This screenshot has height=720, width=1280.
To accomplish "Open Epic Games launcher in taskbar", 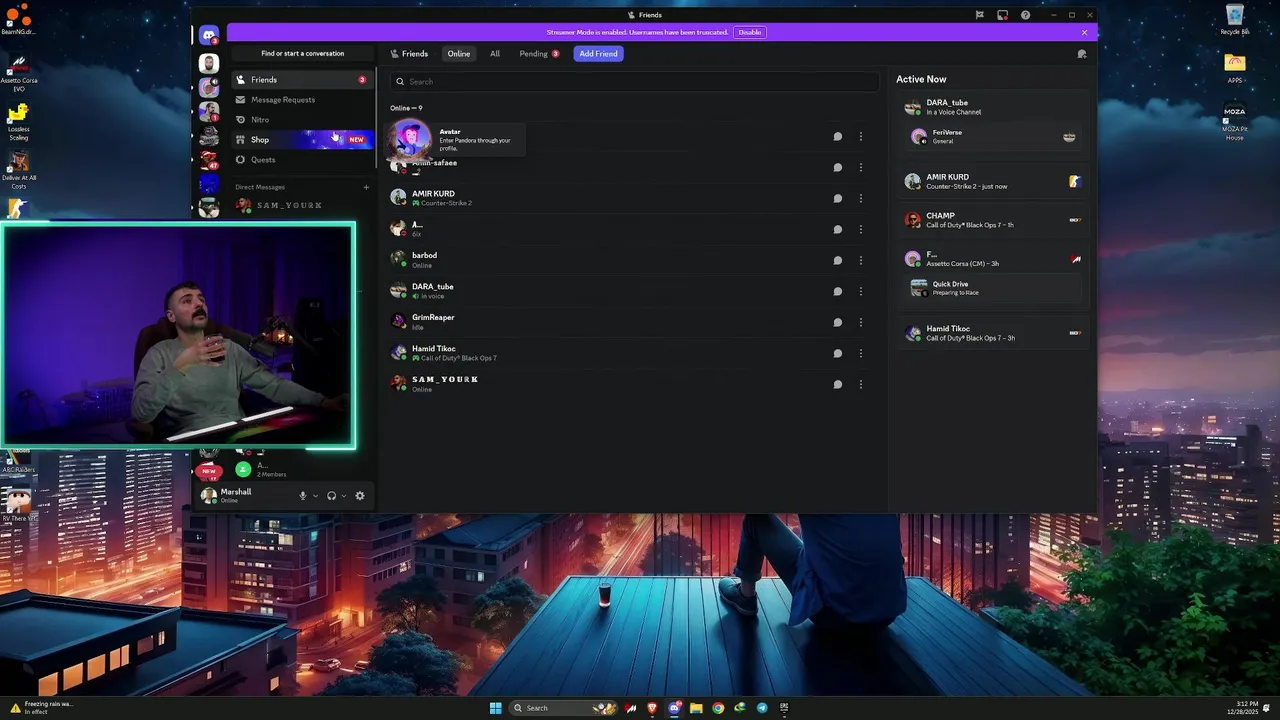I will pyautogui.click(x=784, y=708).
